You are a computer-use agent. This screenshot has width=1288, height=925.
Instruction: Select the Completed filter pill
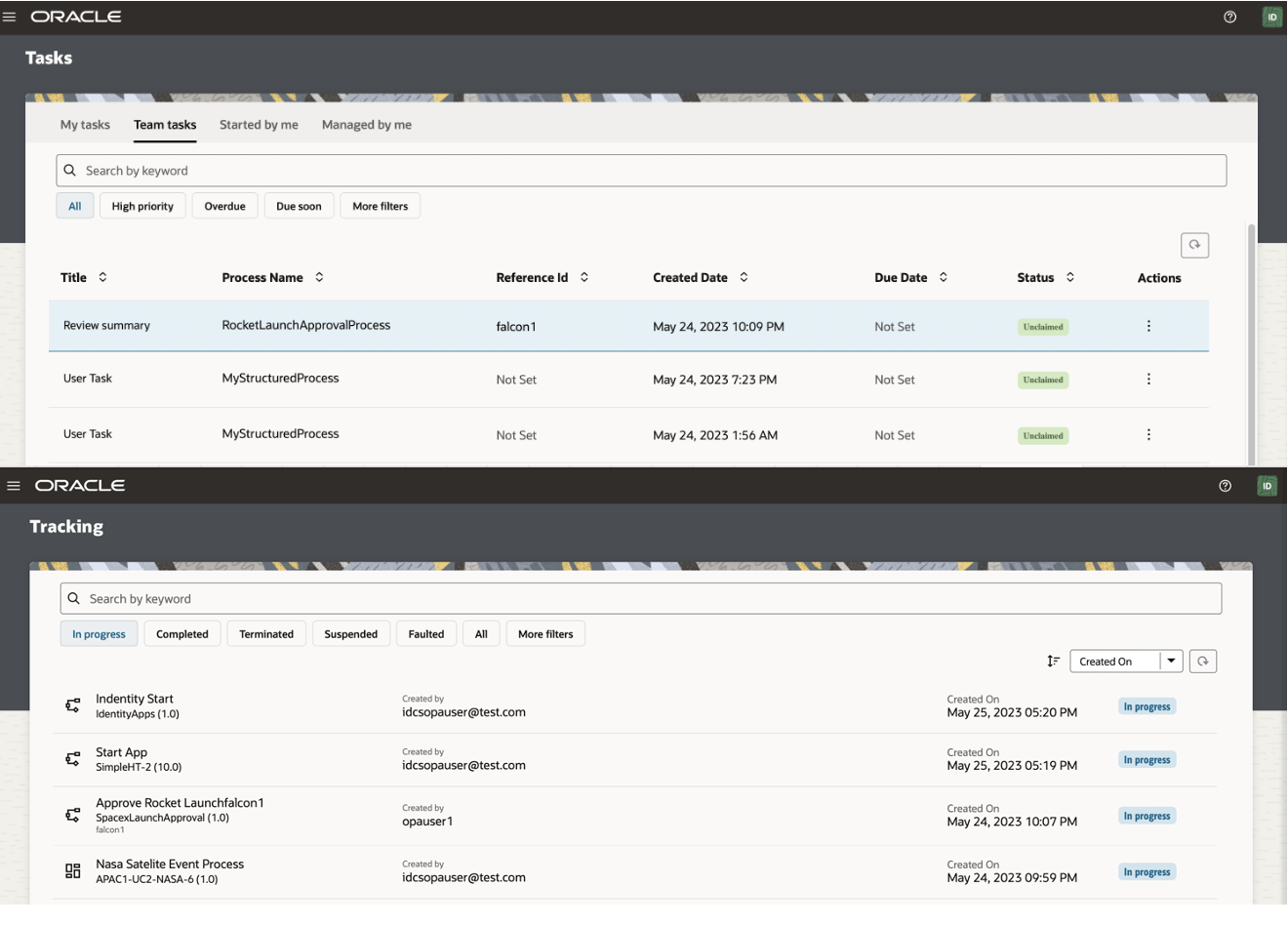181,633
